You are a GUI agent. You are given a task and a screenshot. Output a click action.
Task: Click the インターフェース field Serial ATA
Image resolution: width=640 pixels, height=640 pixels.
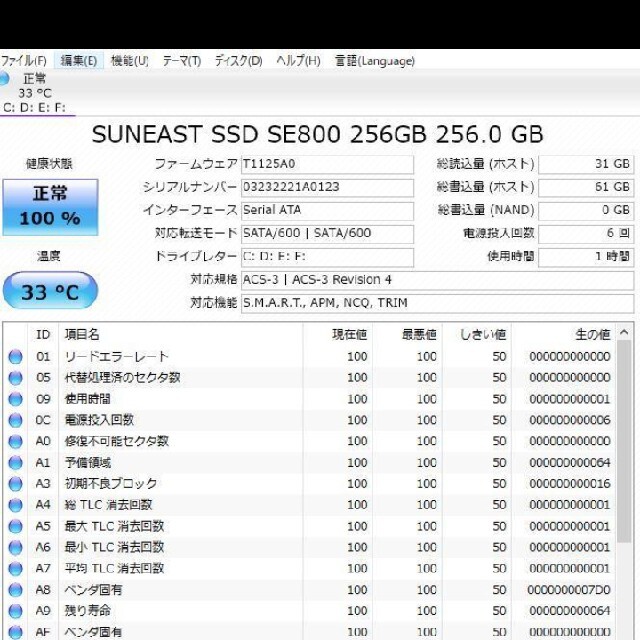click(327, 211)
